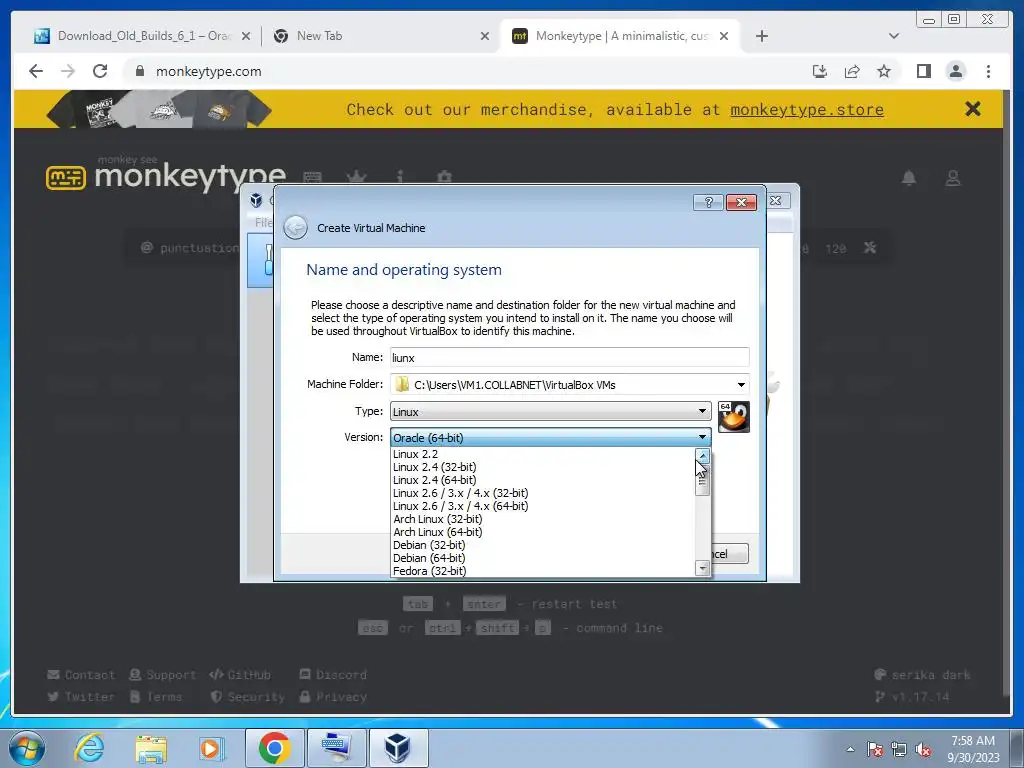Click version list scroll down arrow
The image size is (1024, 768).
pos(703,568)
